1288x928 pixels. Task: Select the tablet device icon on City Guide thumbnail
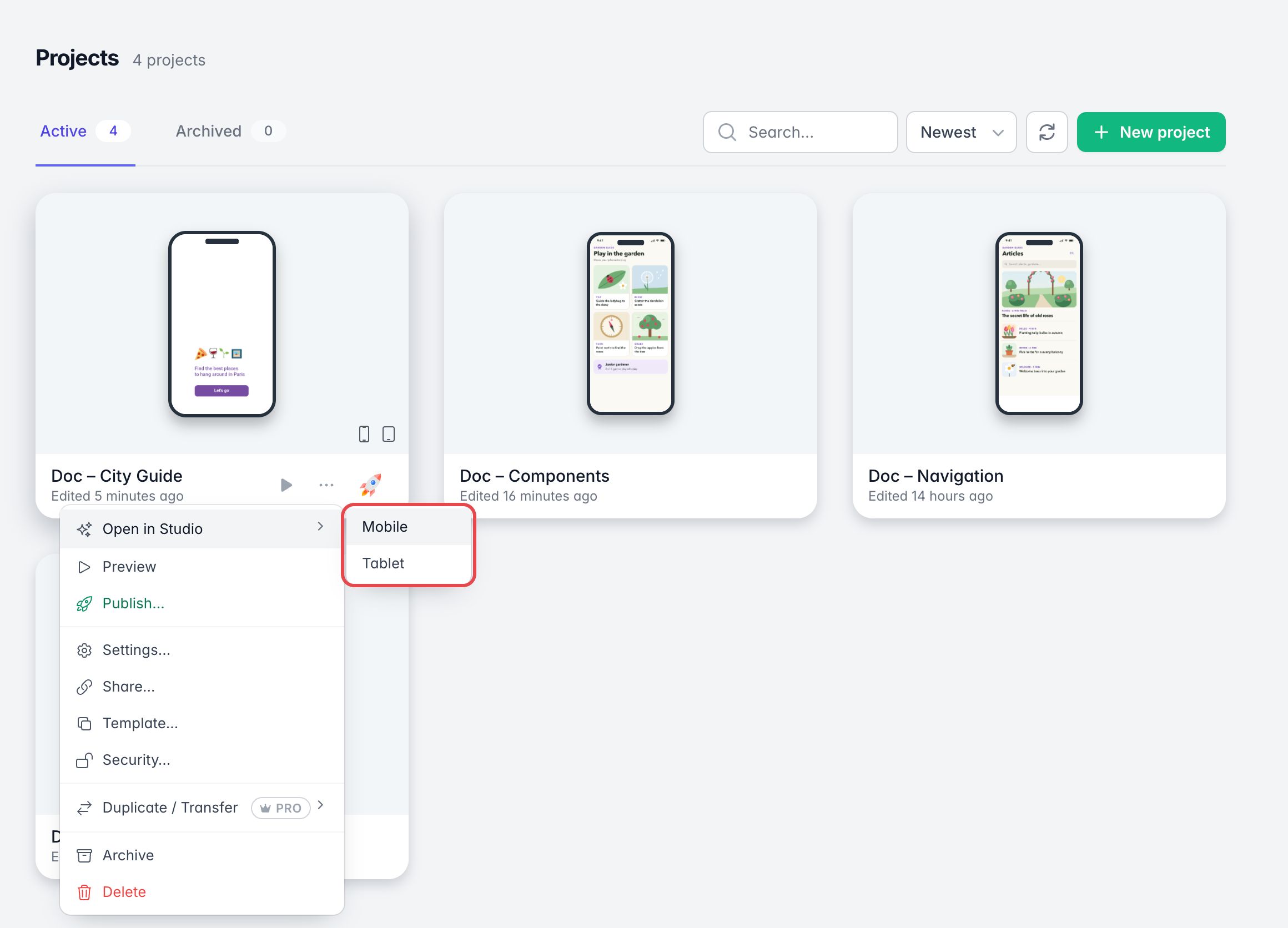pyautogui.click(x=389, y=434)
